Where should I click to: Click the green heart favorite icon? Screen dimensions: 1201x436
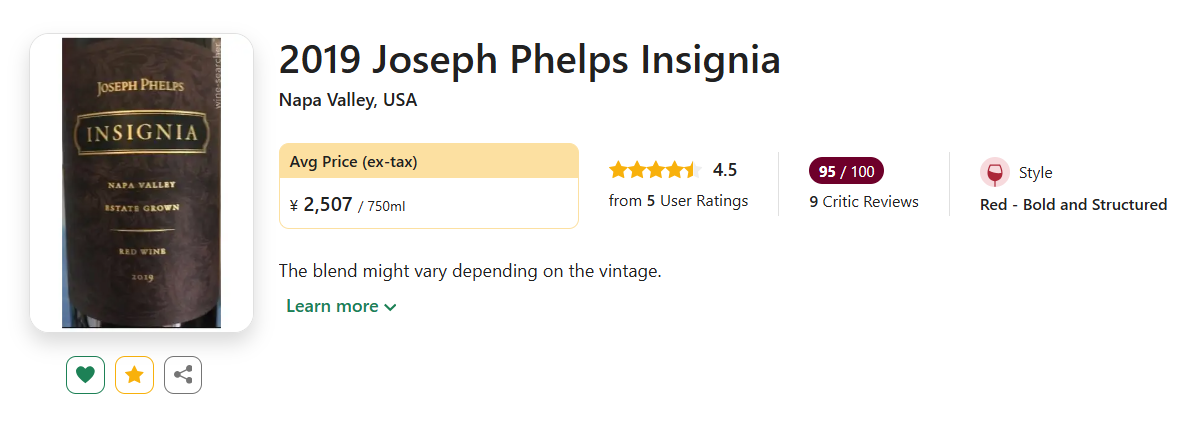(85, 375)
